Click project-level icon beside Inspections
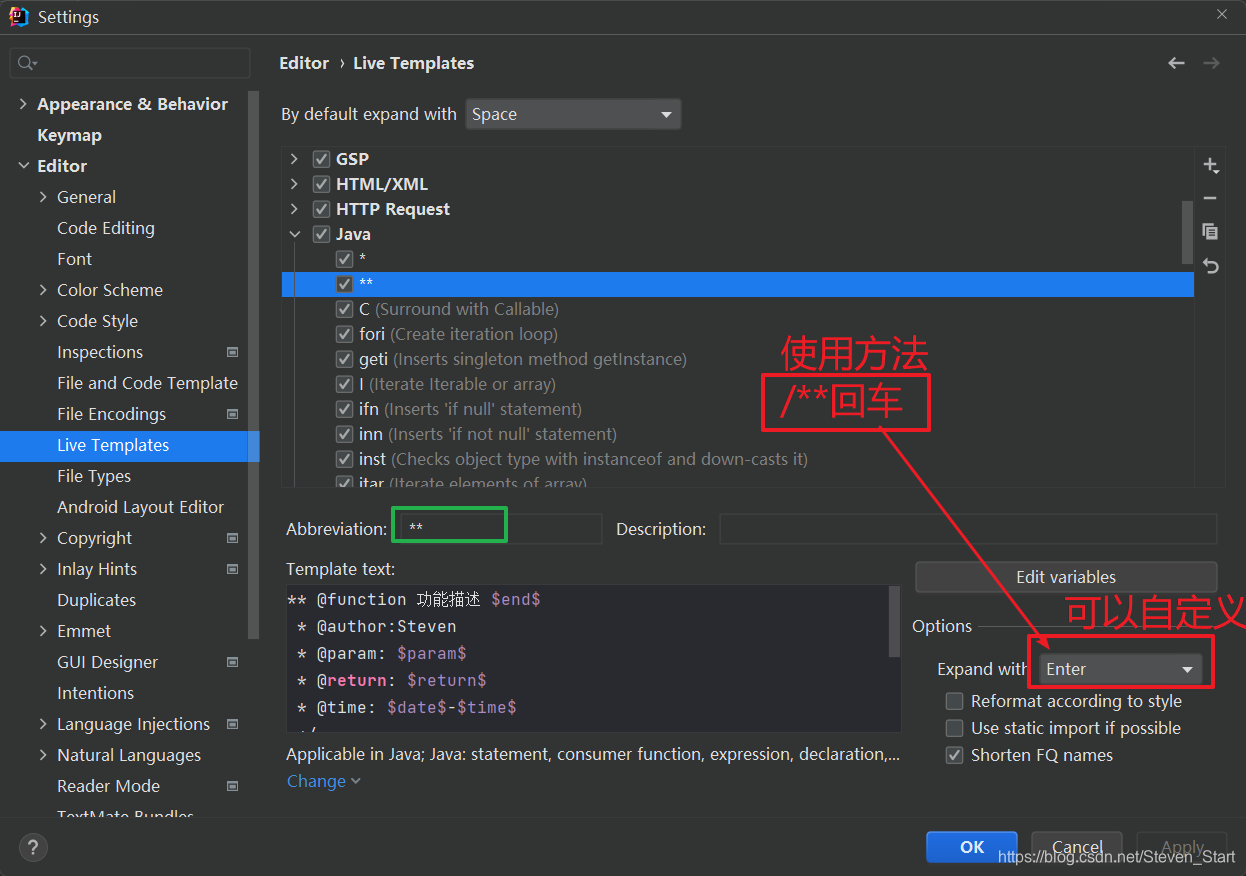The height and width of the screenshot is (876, 1246). 233,352
